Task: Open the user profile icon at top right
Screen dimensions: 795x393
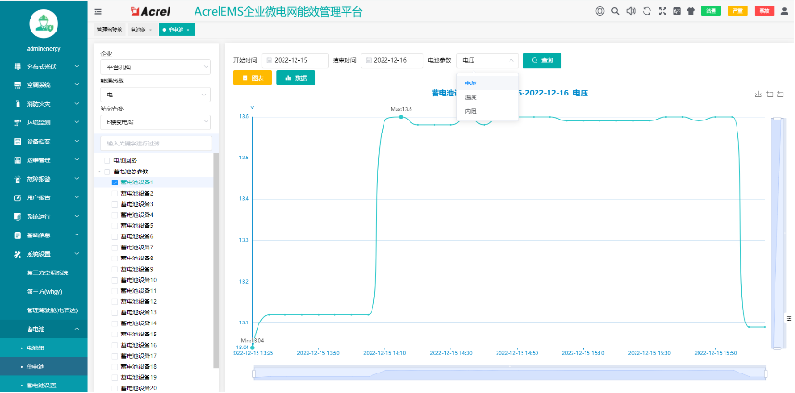Action: click(x=784, y=11)
